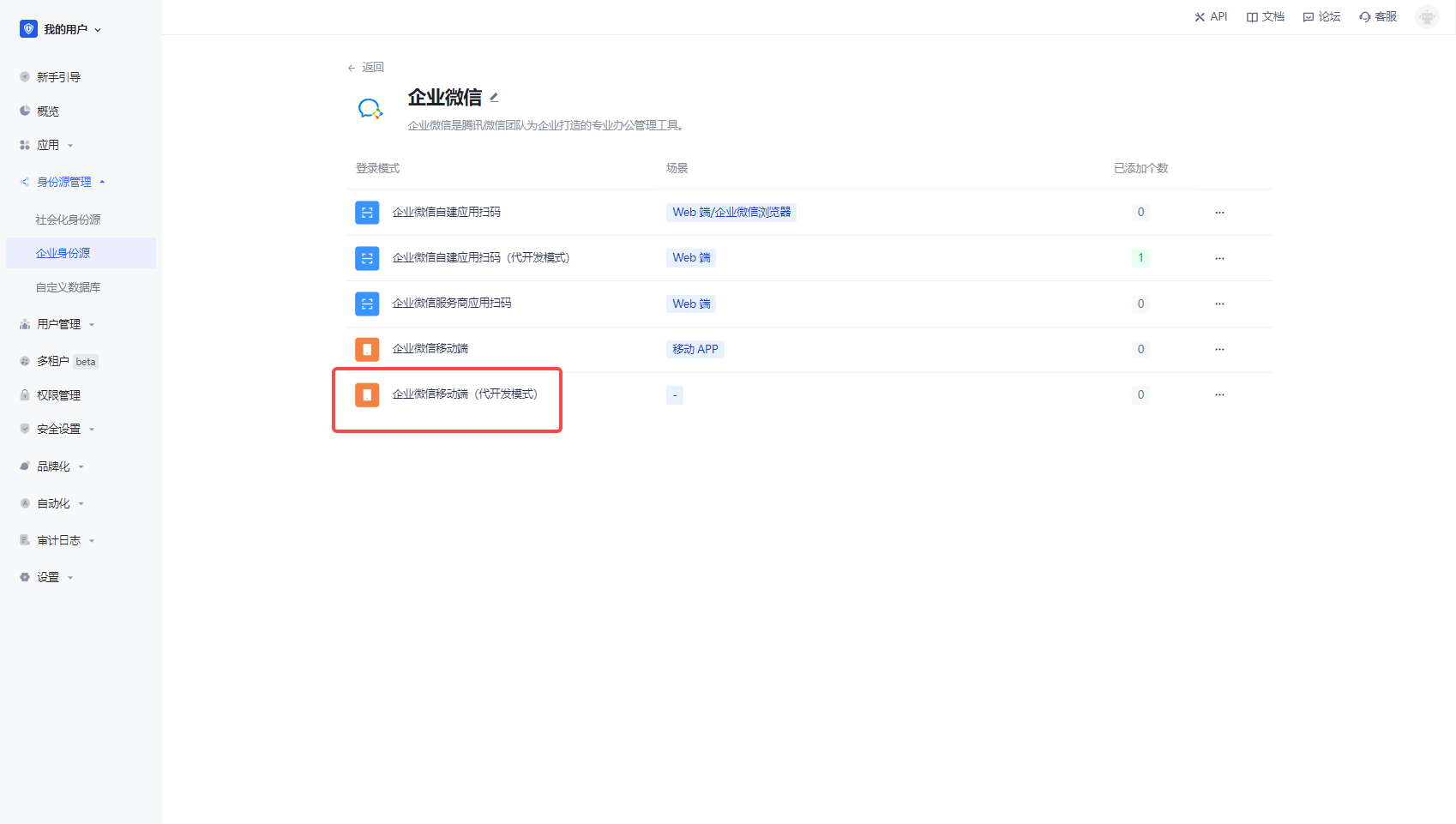Expand the 安全设置 sidebar menu

pos(58,430)
